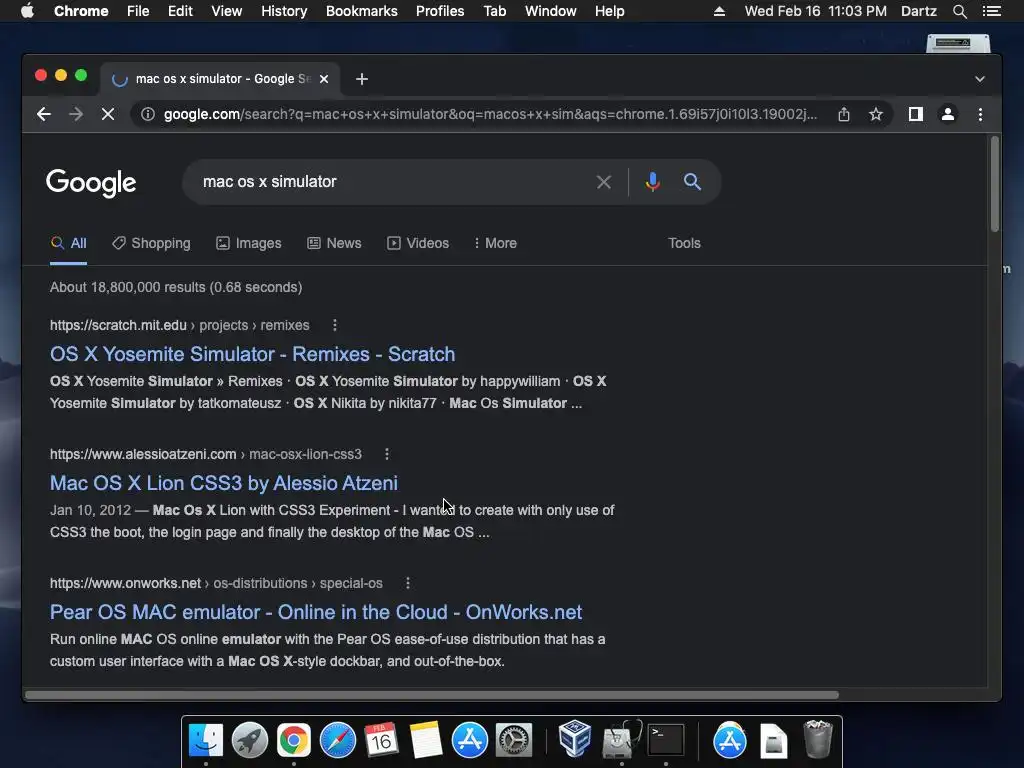Open Disk Utility from the Dock

[x=621, y=739]
